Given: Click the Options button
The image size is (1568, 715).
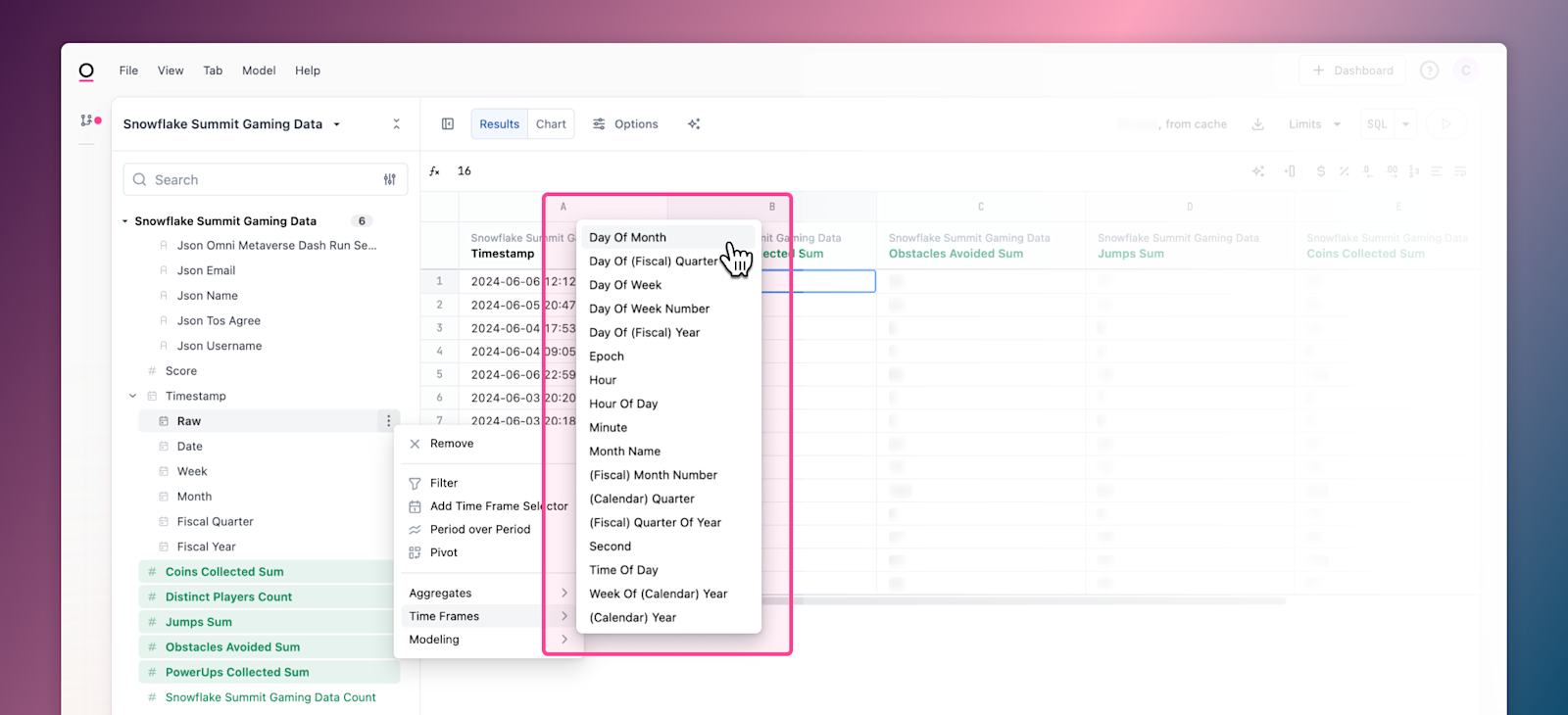Looking at the screenshot, I should point(625,124).
